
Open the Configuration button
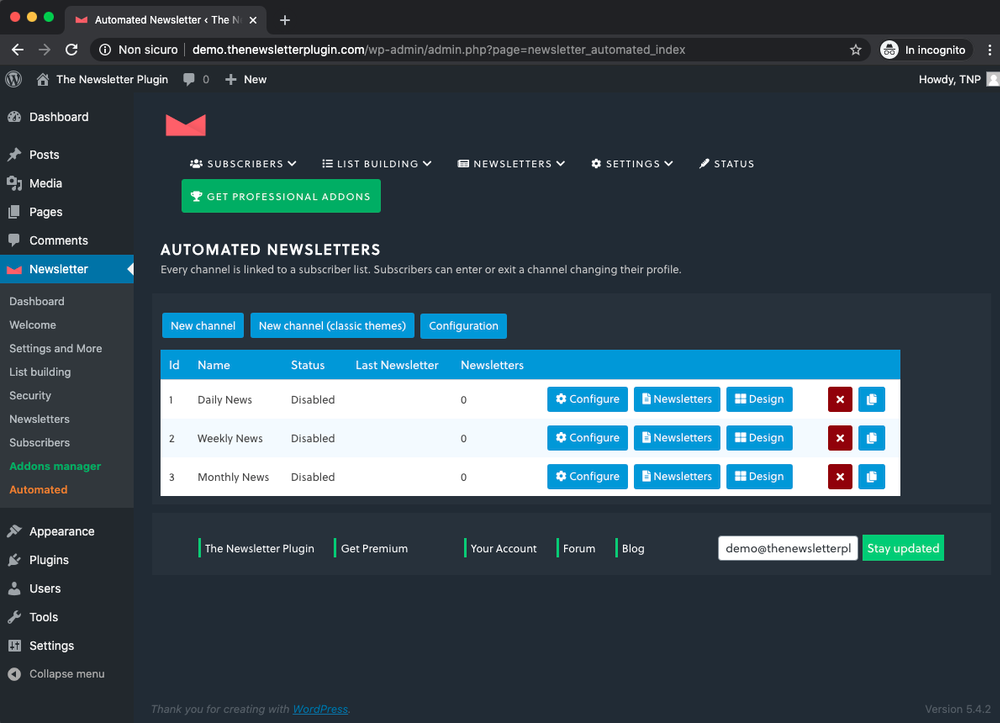pos(464,326)
